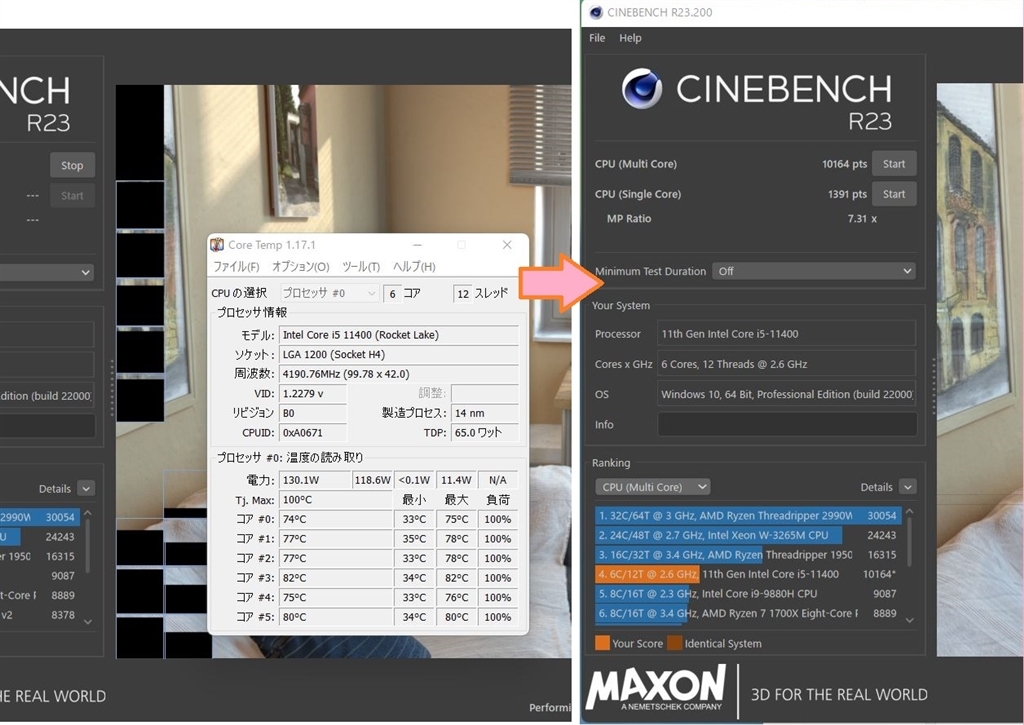Open Core Temp オプション(O) menu

click(x=300, y=266)
